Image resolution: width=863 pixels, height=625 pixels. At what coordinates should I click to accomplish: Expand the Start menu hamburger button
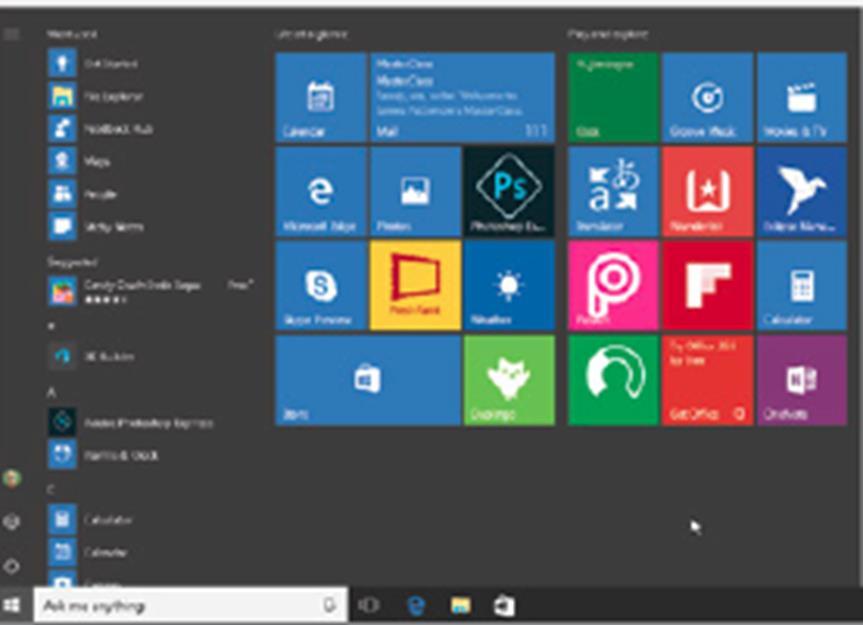click(12, 34)
